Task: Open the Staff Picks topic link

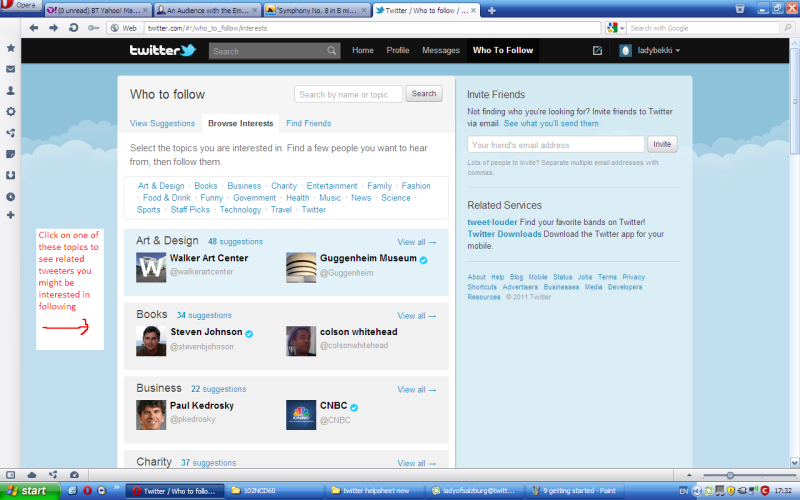Action: [x=190, y=210]
